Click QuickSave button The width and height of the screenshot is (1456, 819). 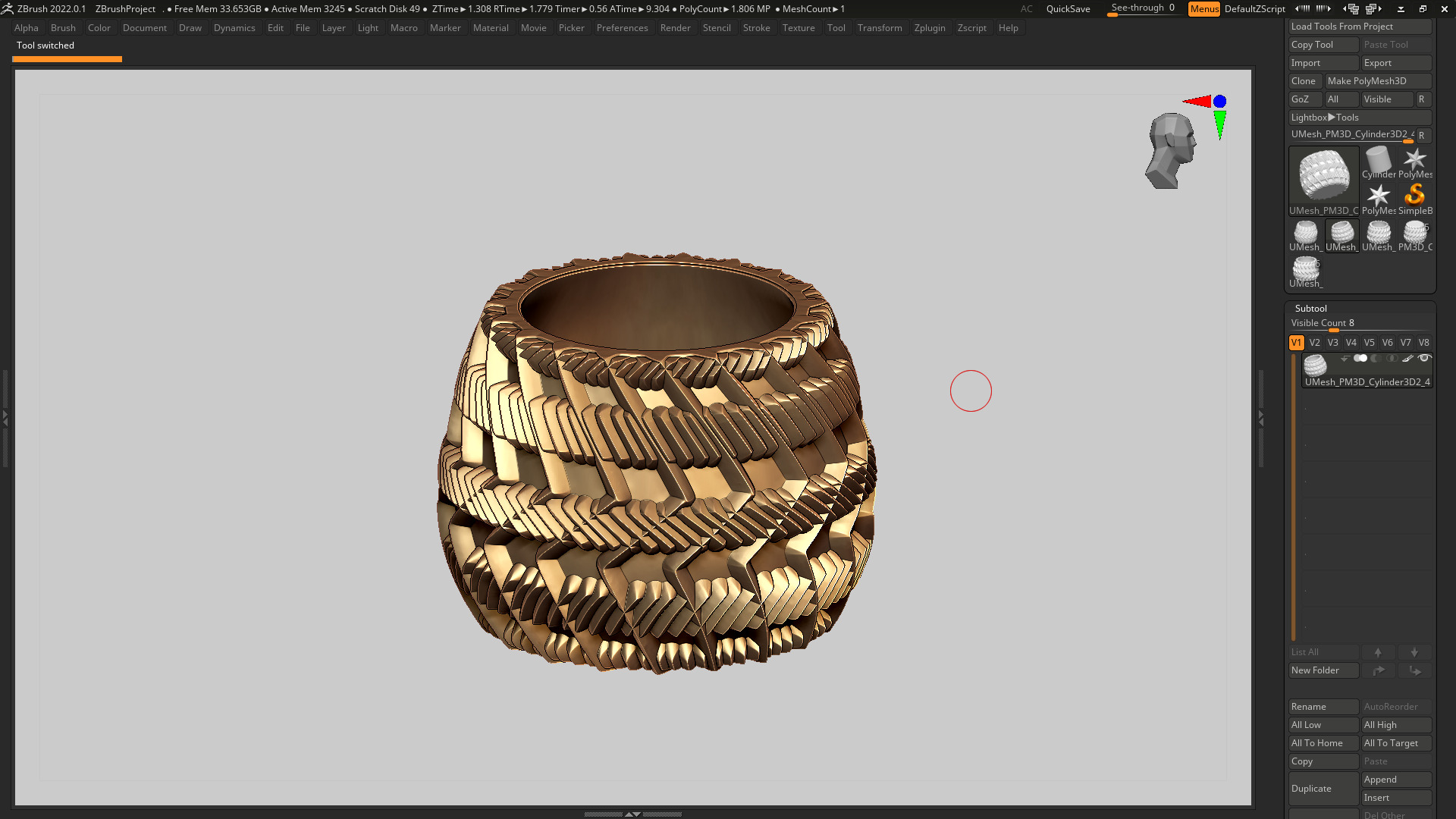1068,9
